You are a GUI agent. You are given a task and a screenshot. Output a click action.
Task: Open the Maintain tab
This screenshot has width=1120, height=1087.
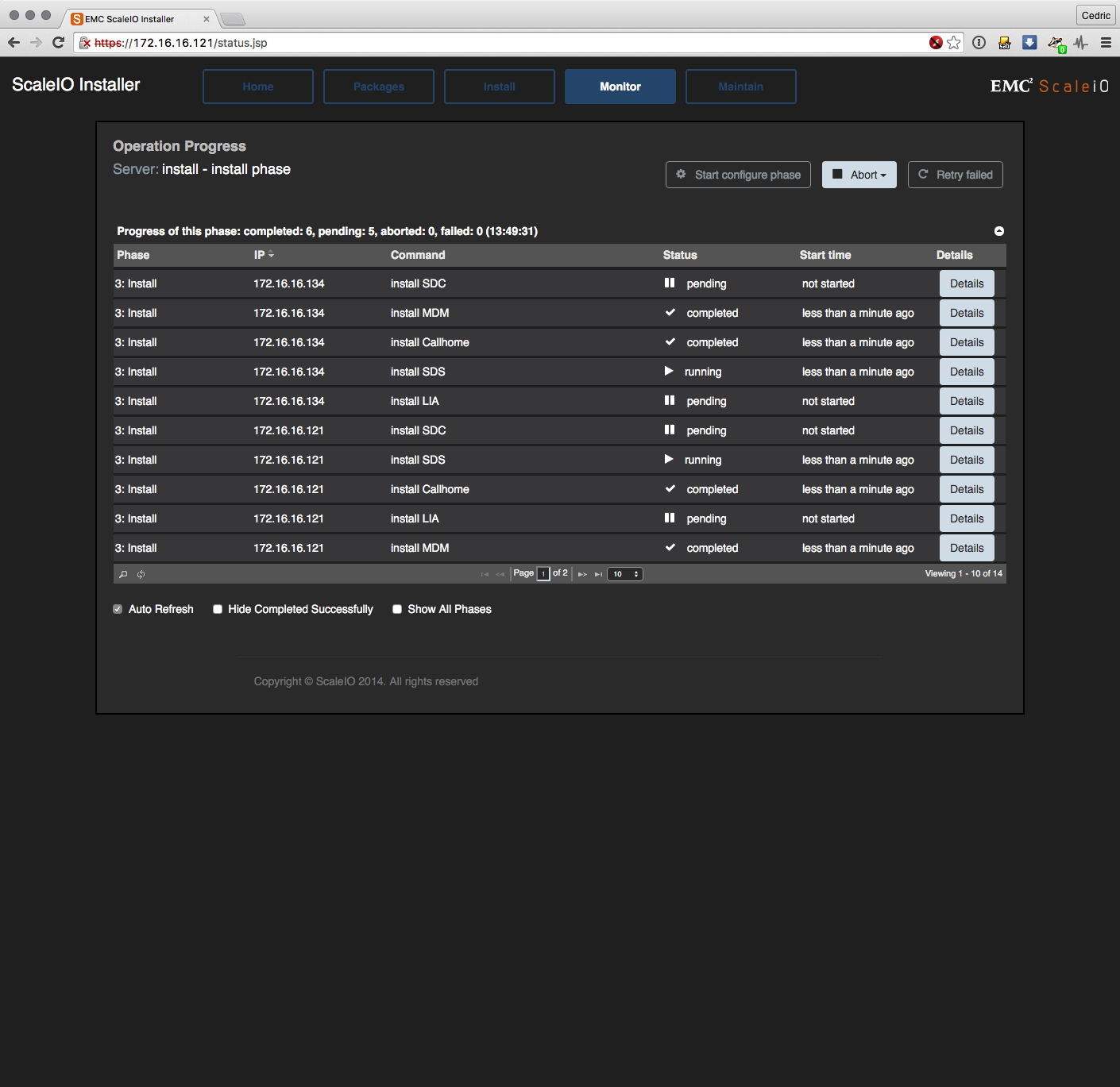(x=740, y=87)
